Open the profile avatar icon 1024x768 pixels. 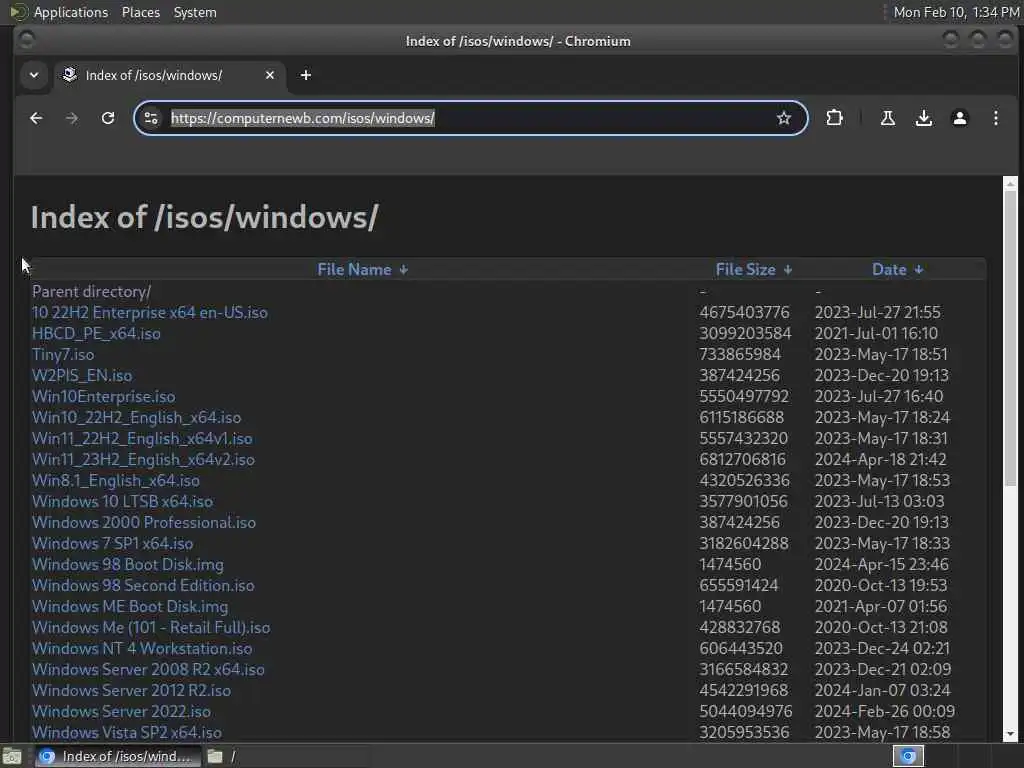(959, 118)
